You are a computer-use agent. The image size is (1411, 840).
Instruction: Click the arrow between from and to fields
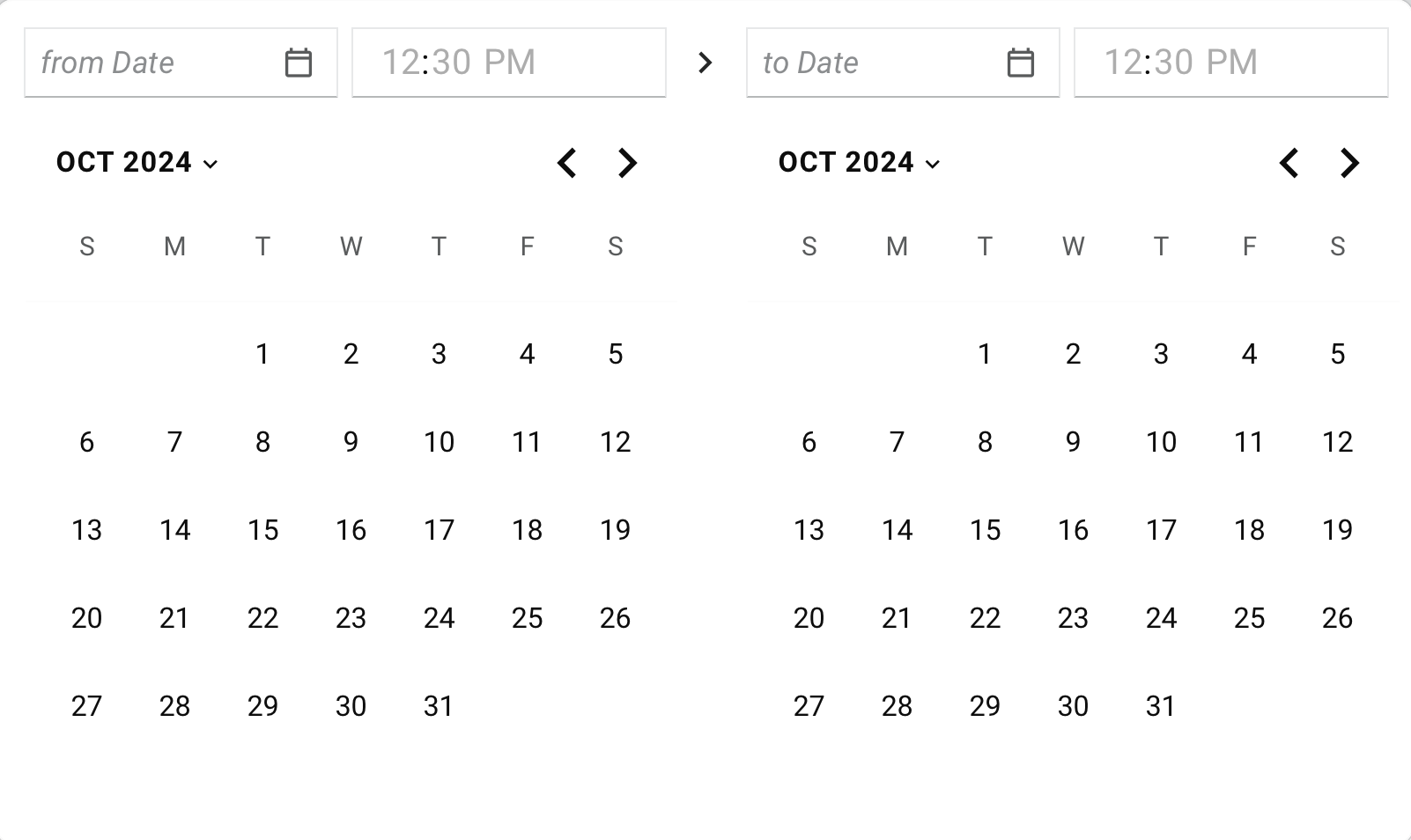click(705, 63)
